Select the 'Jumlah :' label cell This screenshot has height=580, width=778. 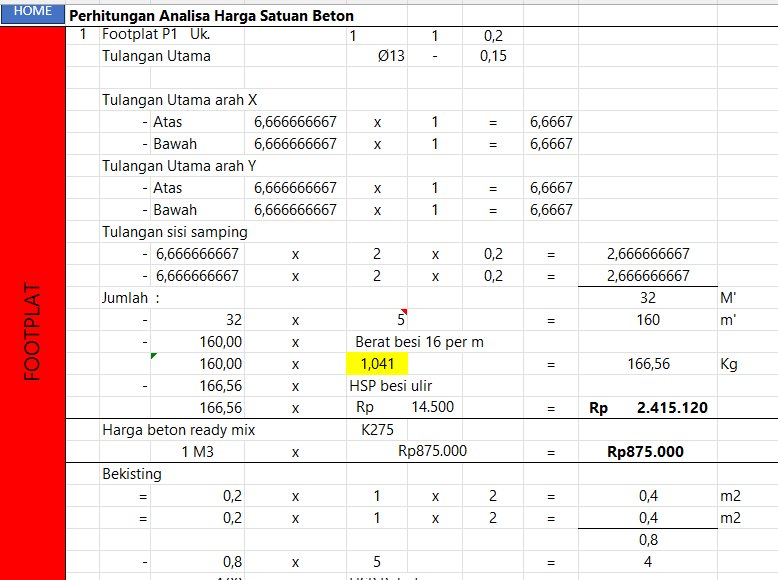(x=131, y=298)
